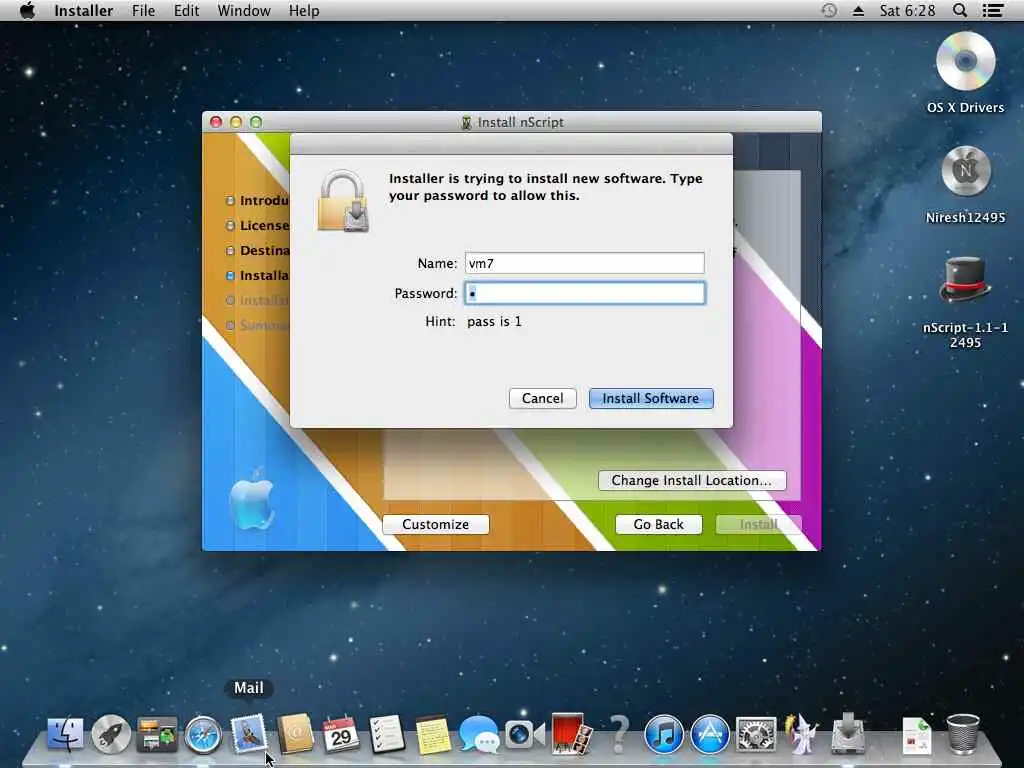Click the Install Software button
Viewport: 1024px width, 768px height.
pyautogui.click(x=650, y=398)
